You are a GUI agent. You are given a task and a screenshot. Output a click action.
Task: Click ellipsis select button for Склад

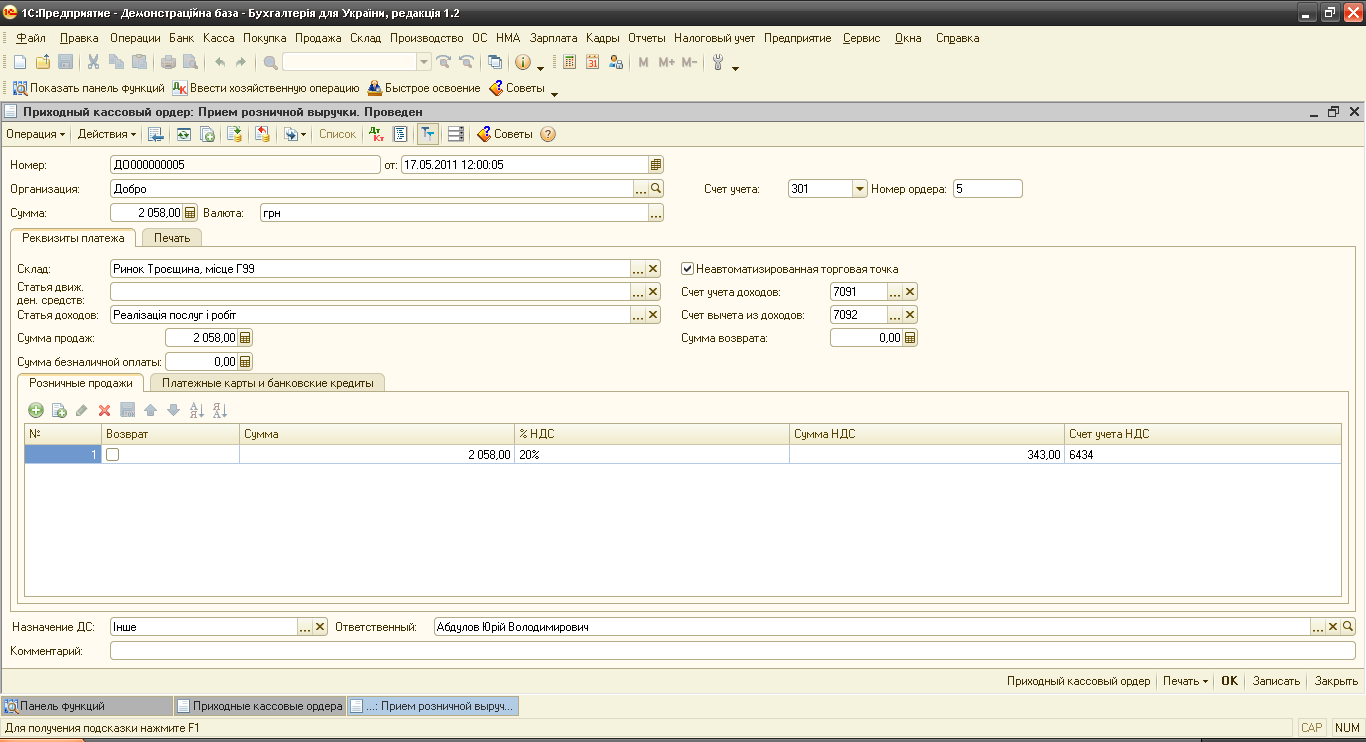tap(639, 269)
